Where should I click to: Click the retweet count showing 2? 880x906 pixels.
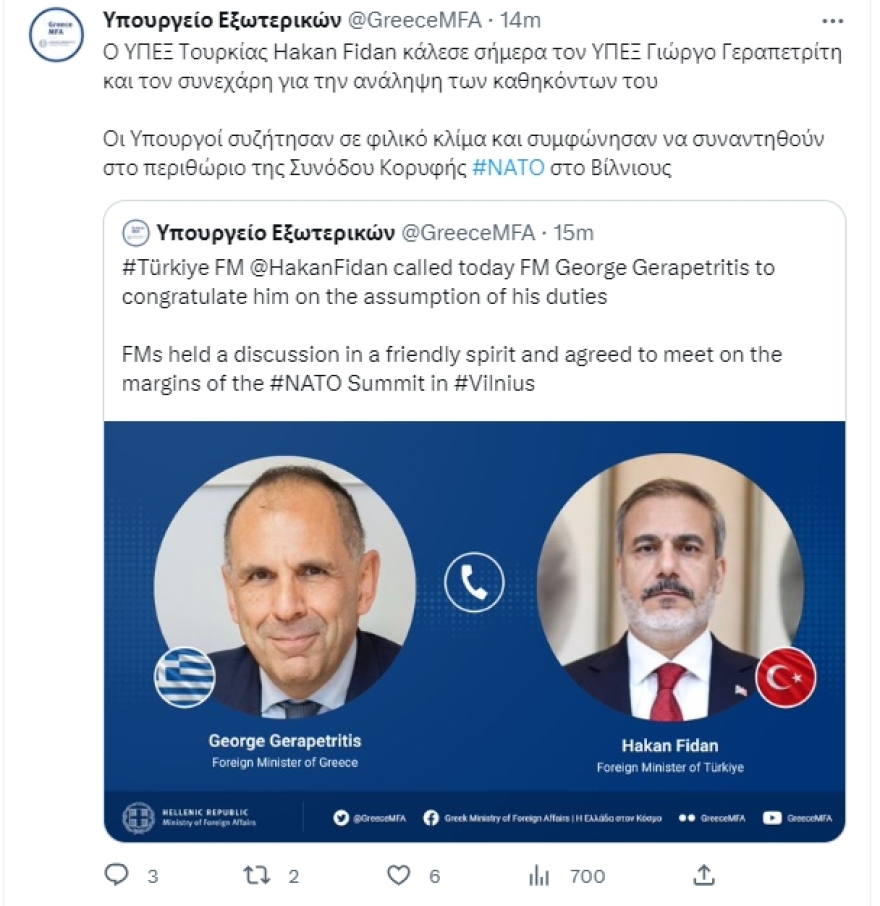point(291,874)
